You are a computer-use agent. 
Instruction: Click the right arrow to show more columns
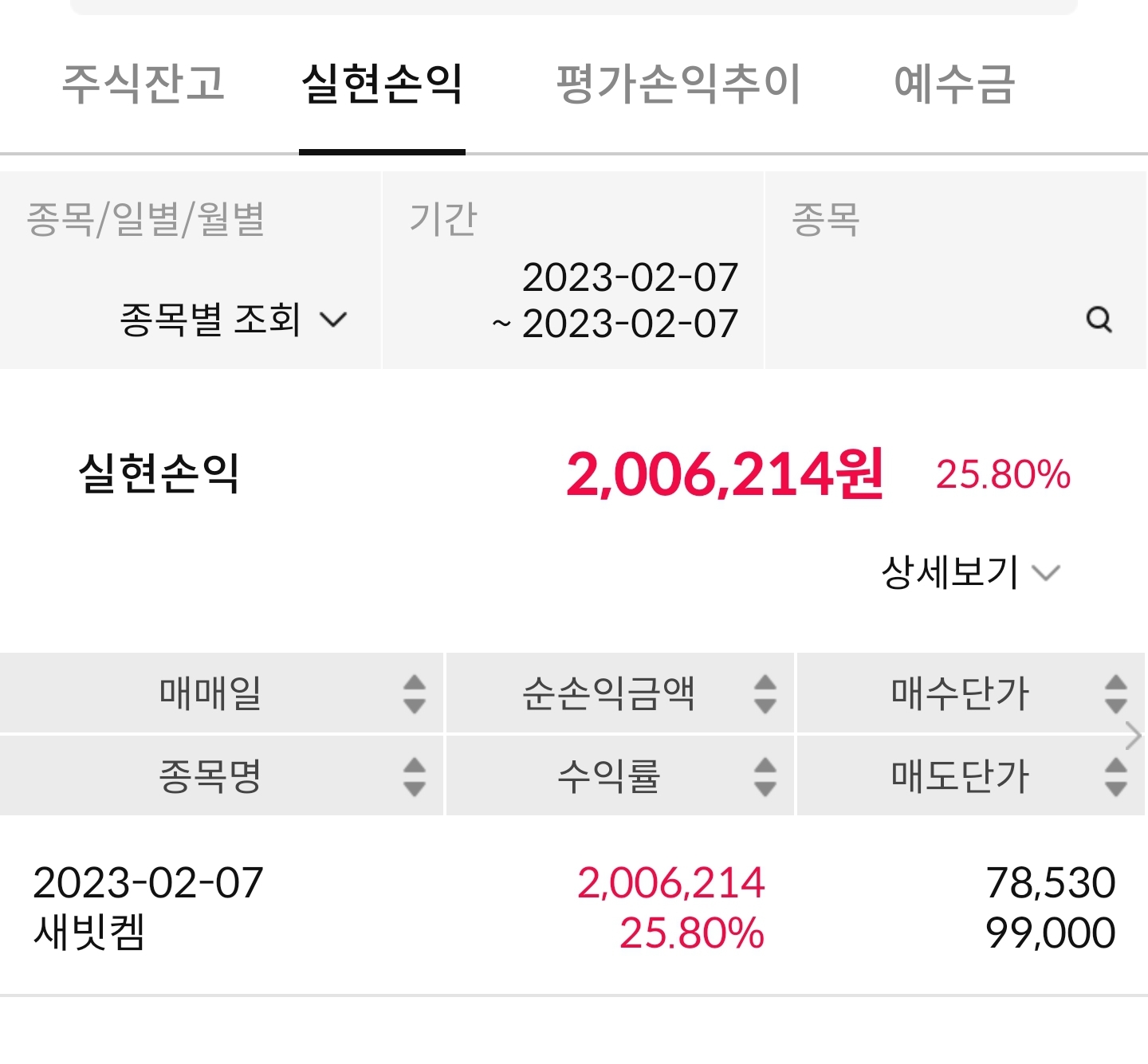1134,736
